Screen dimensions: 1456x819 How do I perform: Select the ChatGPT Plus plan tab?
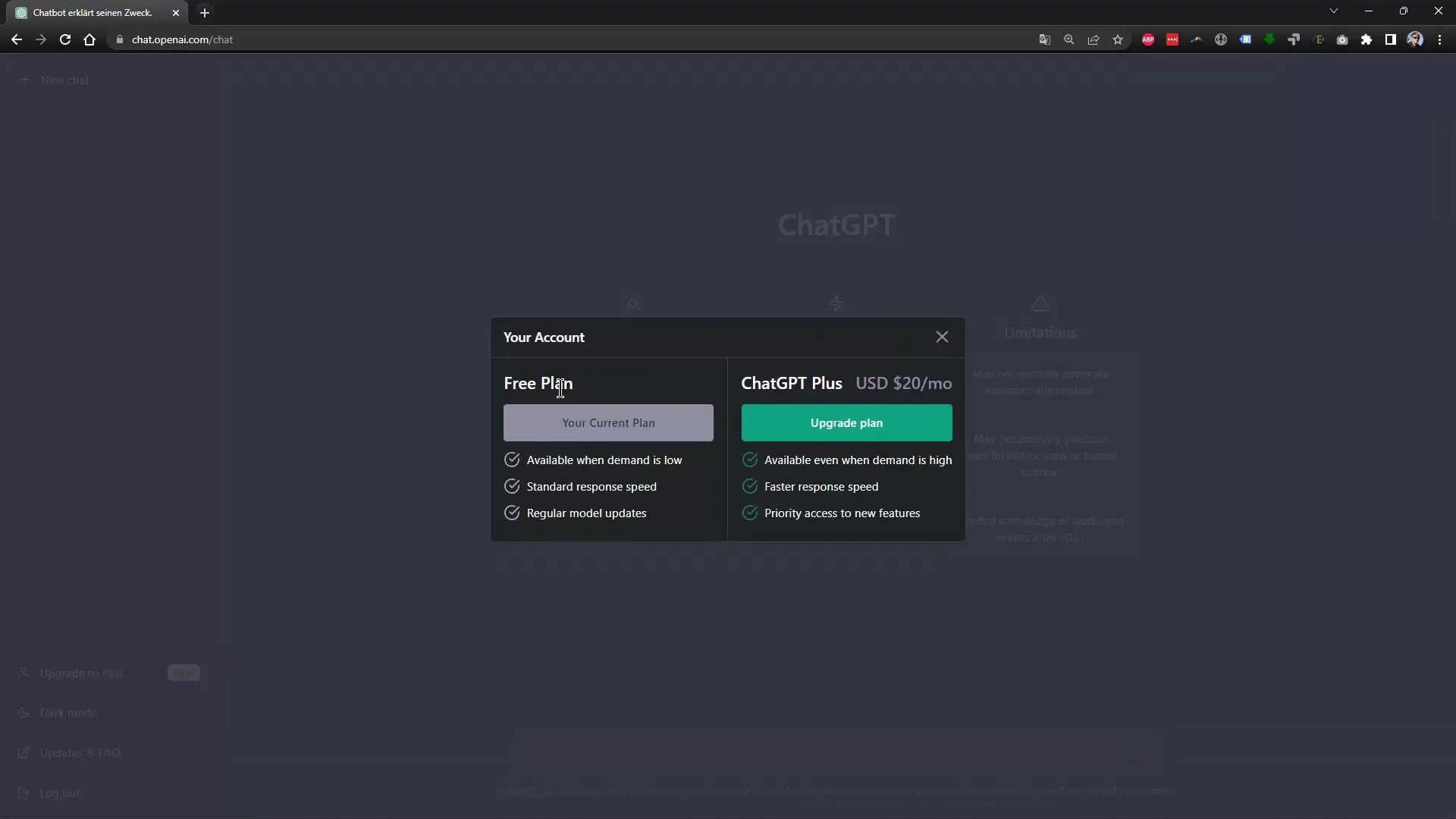(791, 382)
